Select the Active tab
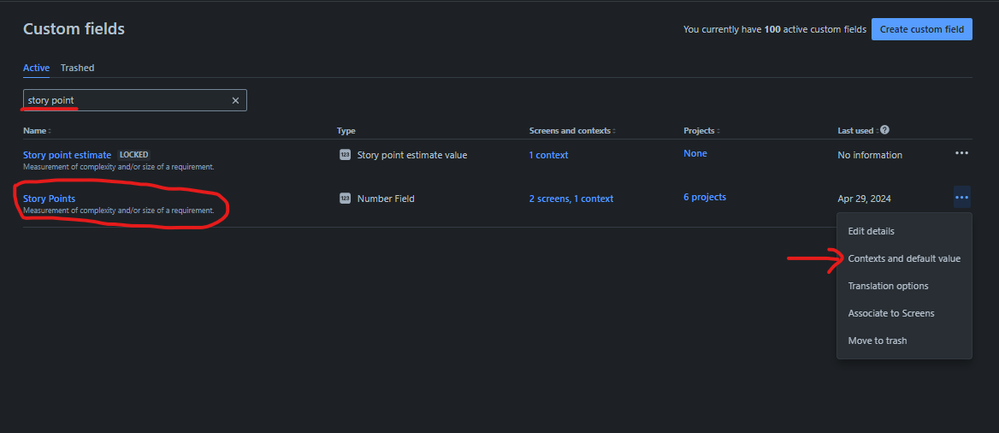 [x=36, y=67]
